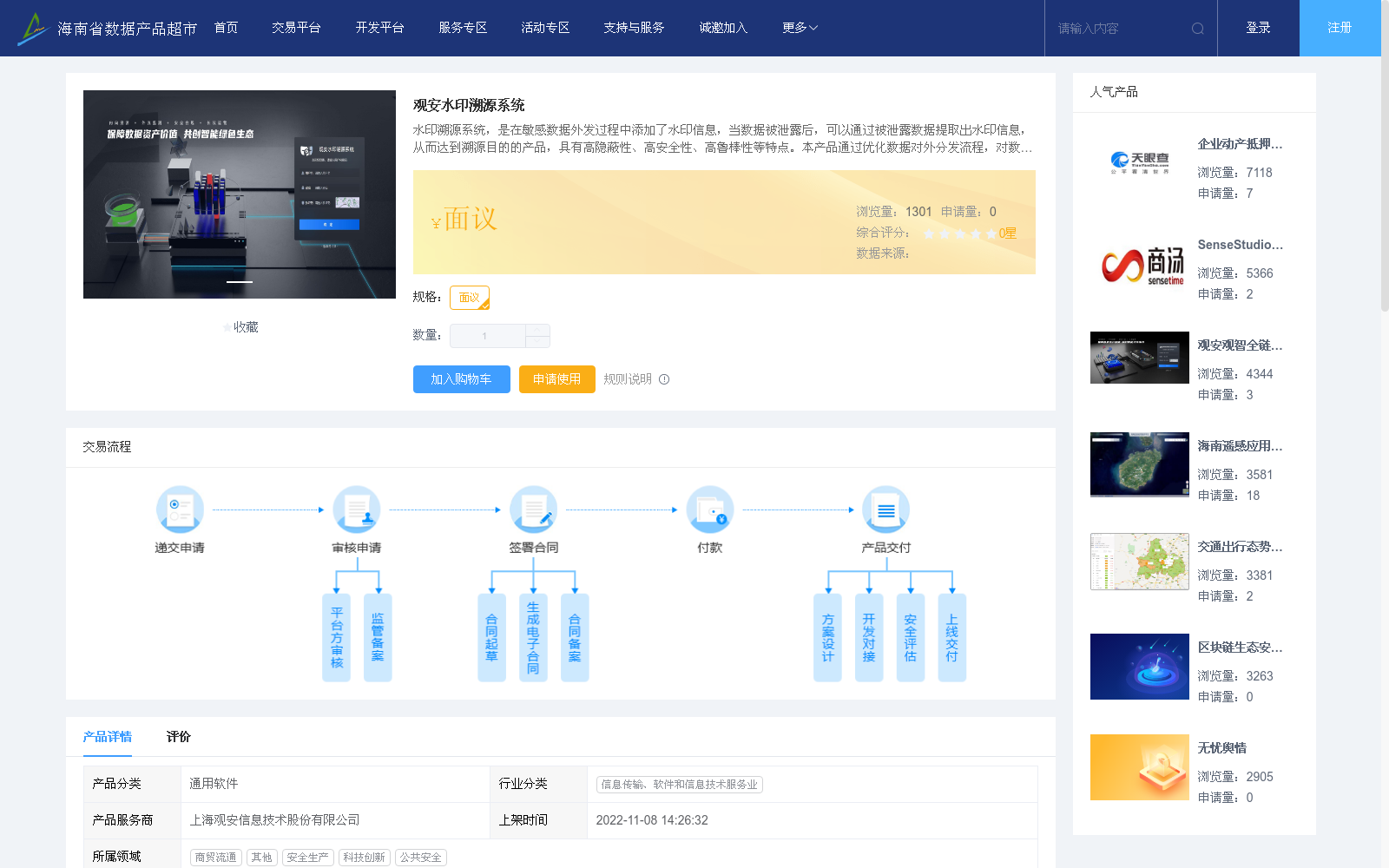Click the site logo icon in header
The image size is (1389, 868).
click(33, 28)
